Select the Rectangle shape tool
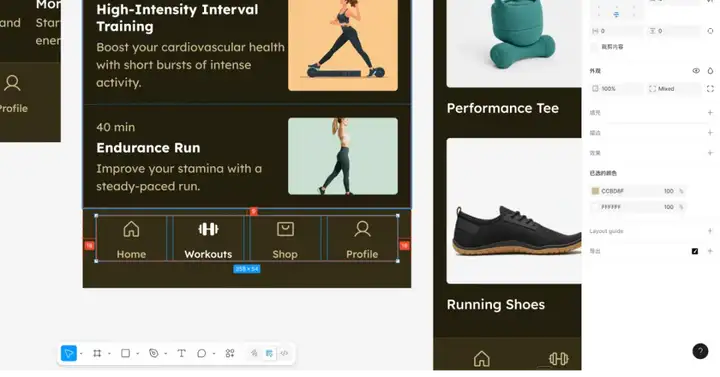Viewport: 720px width, 377px height. [x=125, y=353]
